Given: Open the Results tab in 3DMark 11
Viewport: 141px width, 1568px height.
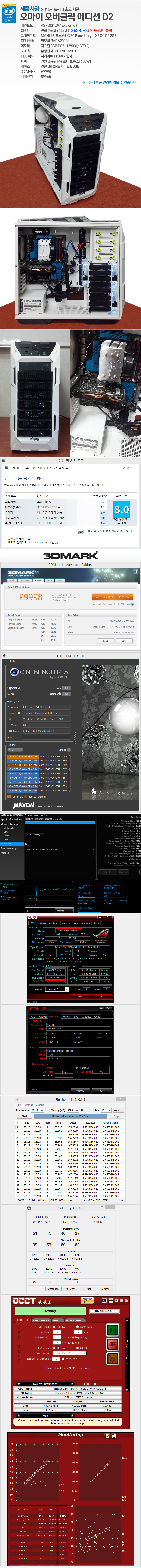Looking at the screenshot, I should click(x=38, y=580).
